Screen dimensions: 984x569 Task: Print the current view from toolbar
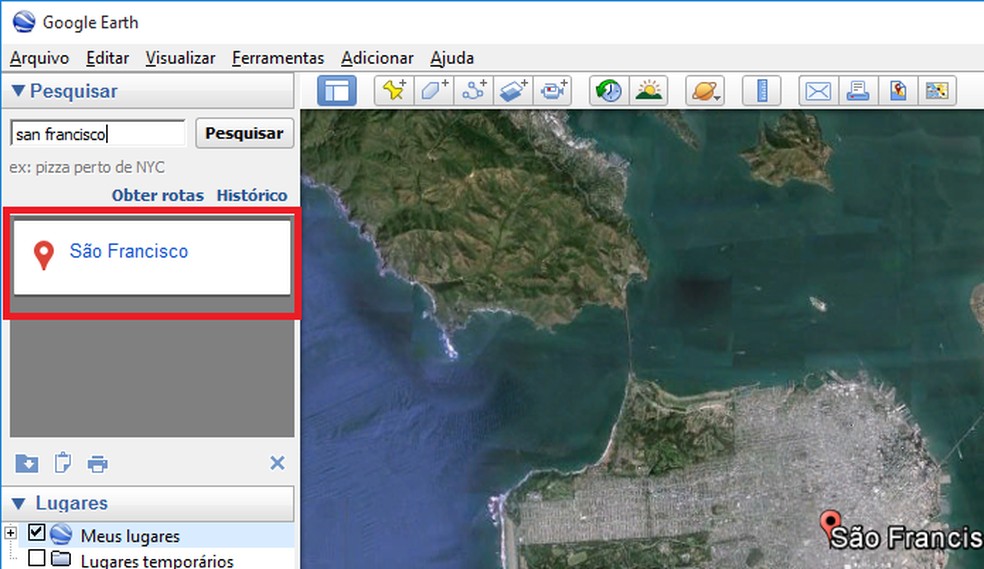(858, 91)
